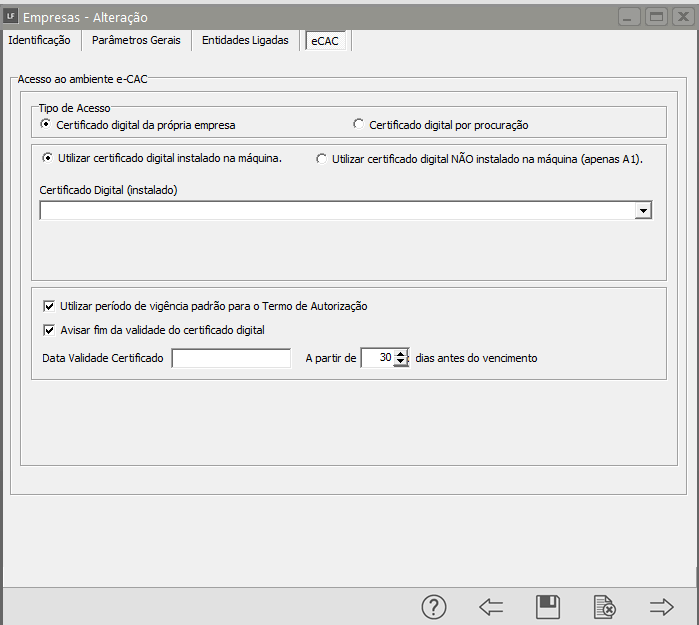The height and width of the screenshot is (625, 699).
Task: Select Certificado digital da própria empresa
Action: click(x=46, y=125)
